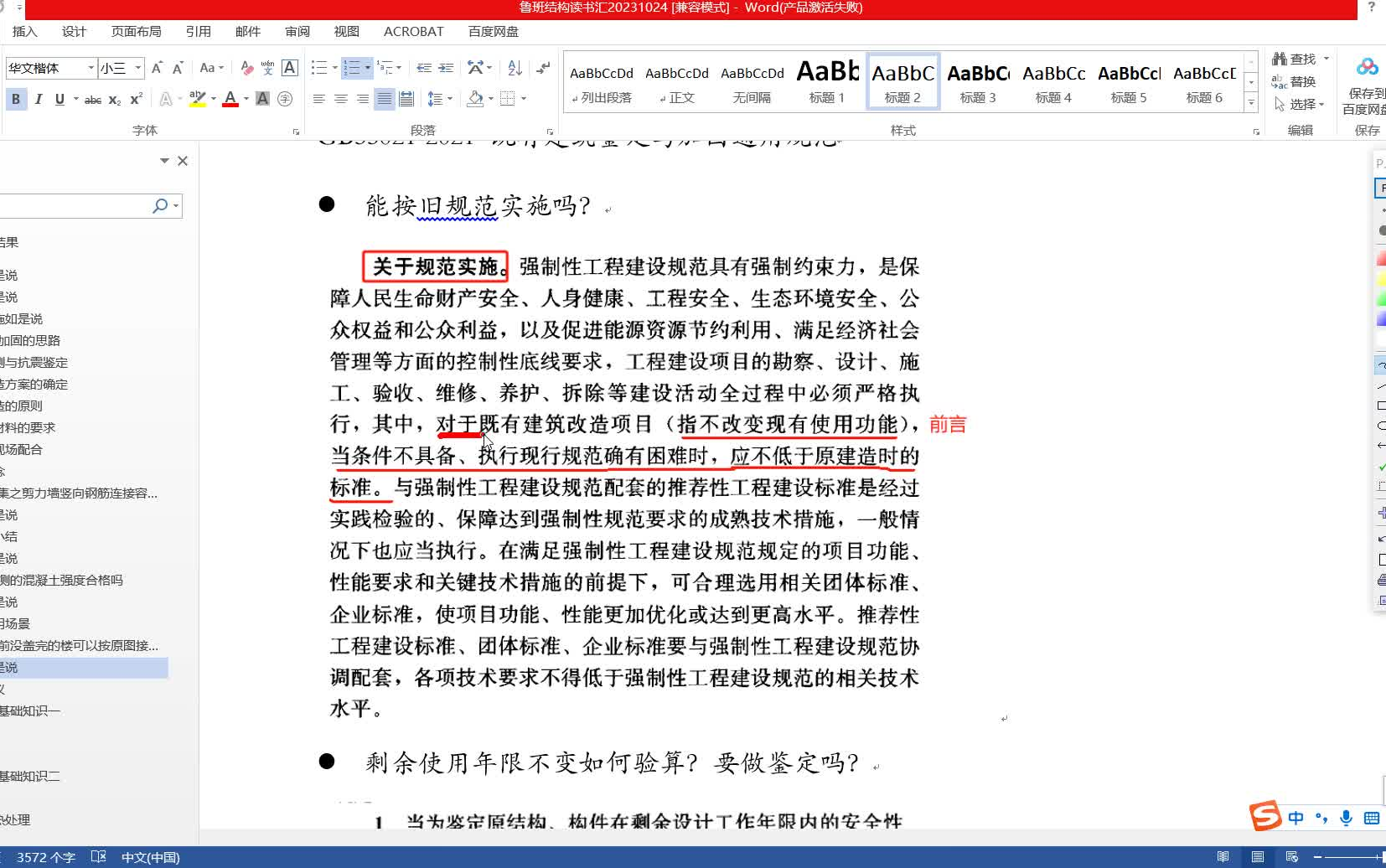Expand the styles gallery
This screenshot has height=868, width=1386.
point(1251,103)
